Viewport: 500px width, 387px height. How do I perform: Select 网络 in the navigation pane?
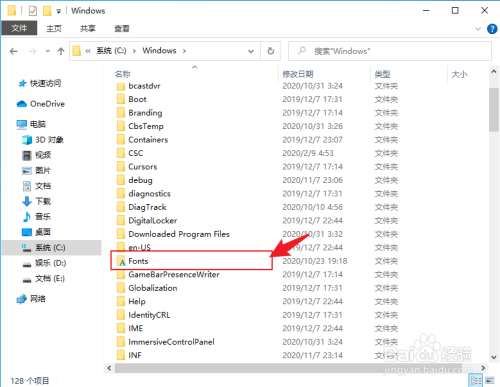click(x=31, y=299)
